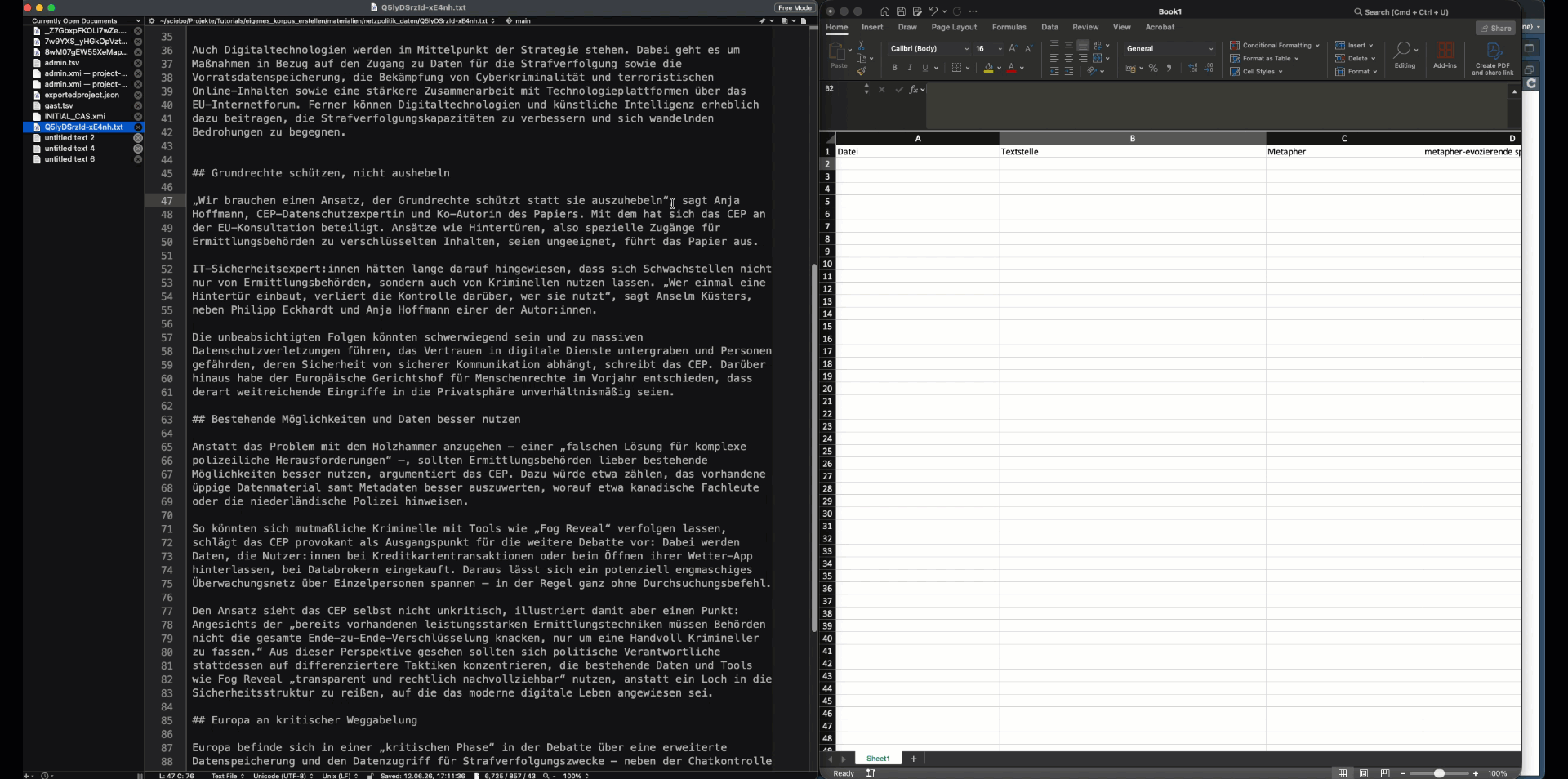Click the Excel zoom slider knob
1568x779 pixels.
(1439, 773)
